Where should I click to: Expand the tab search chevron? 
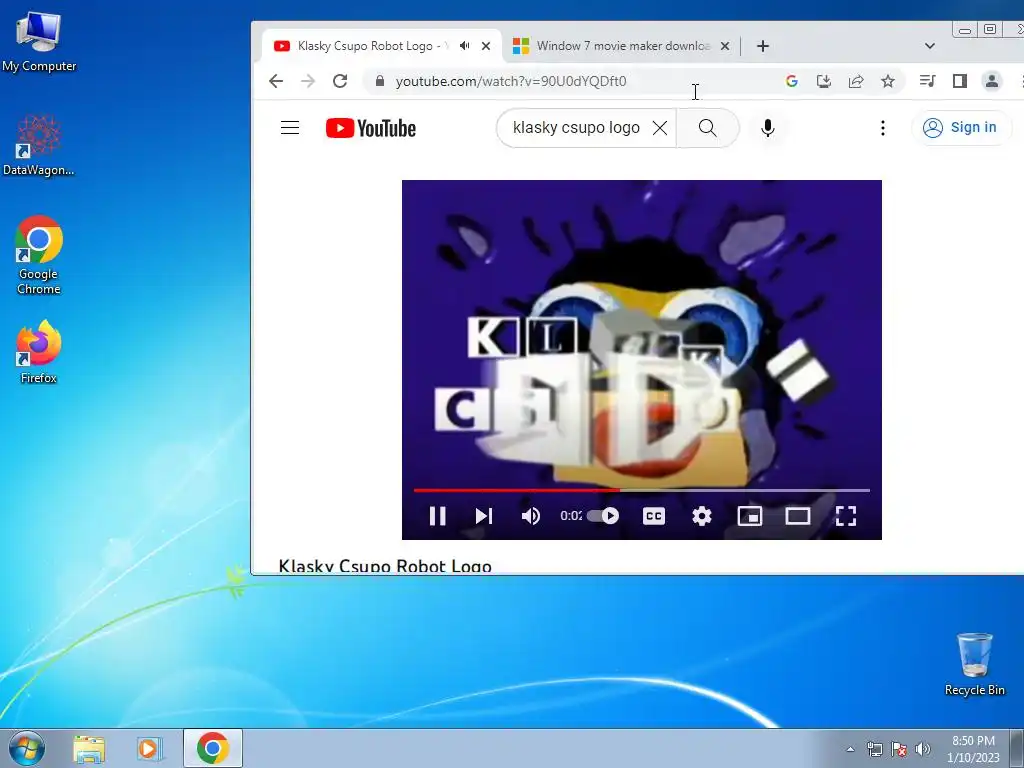pyautogui.click(x=930, y=46)
